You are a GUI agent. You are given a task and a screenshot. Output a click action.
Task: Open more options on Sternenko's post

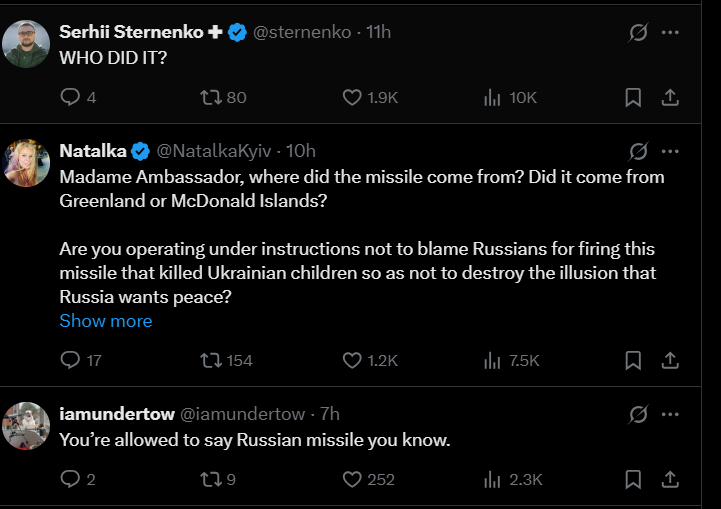point(671,32)
